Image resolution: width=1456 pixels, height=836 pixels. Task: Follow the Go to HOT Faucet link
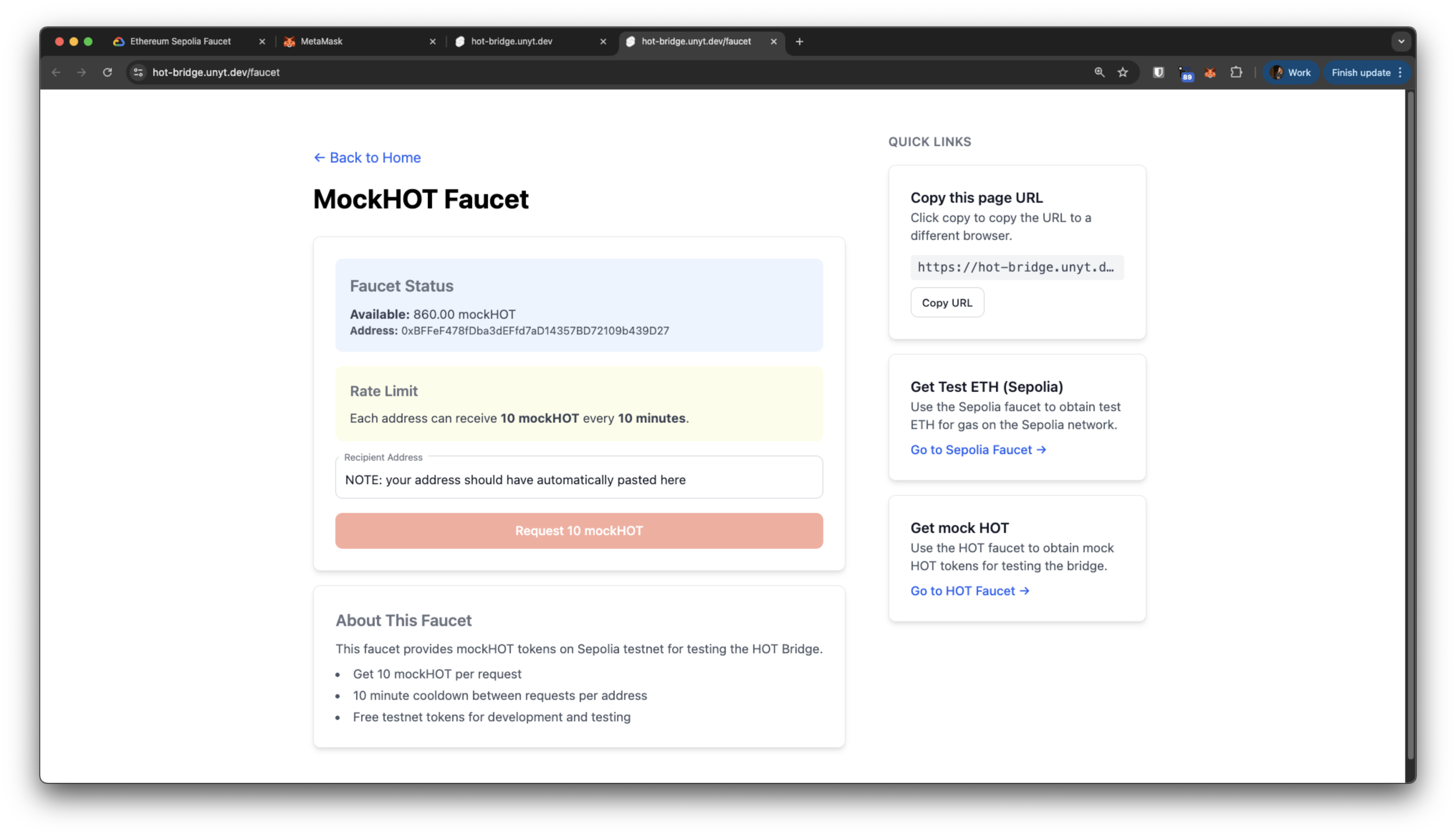tap(969, 590)
